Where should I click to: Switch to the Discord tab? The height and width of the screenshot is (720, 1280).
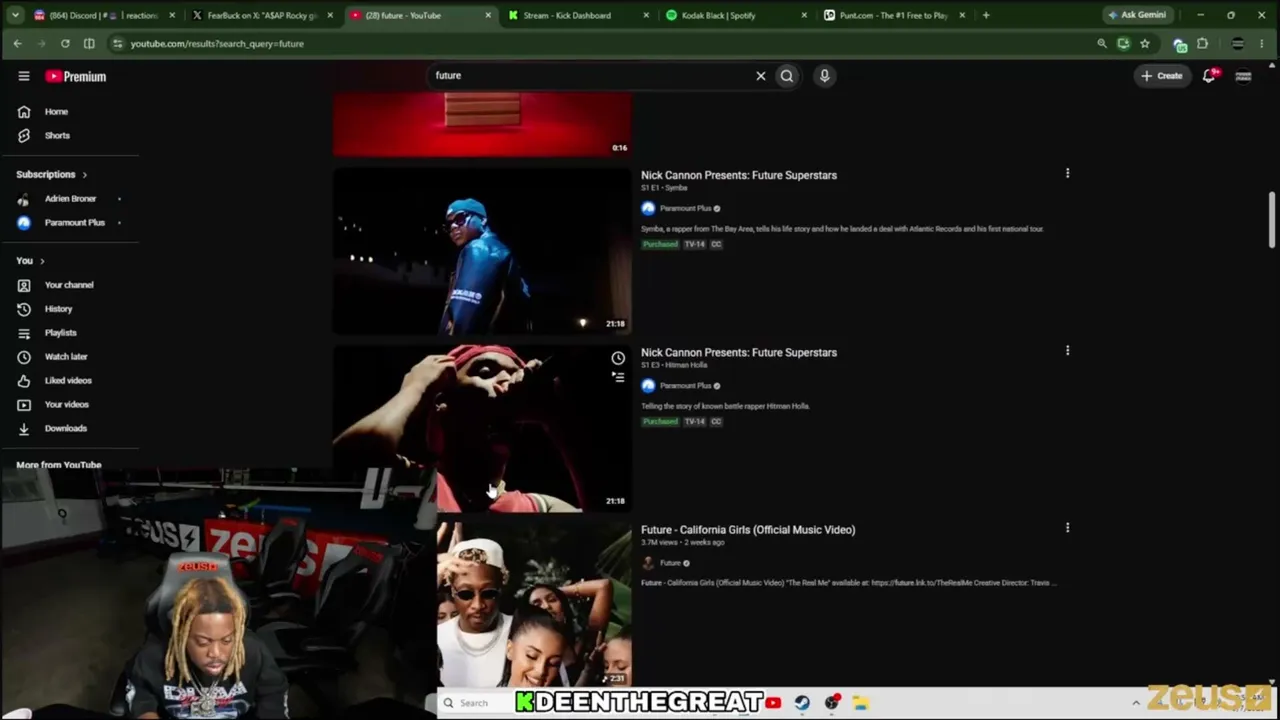(103, 15)
